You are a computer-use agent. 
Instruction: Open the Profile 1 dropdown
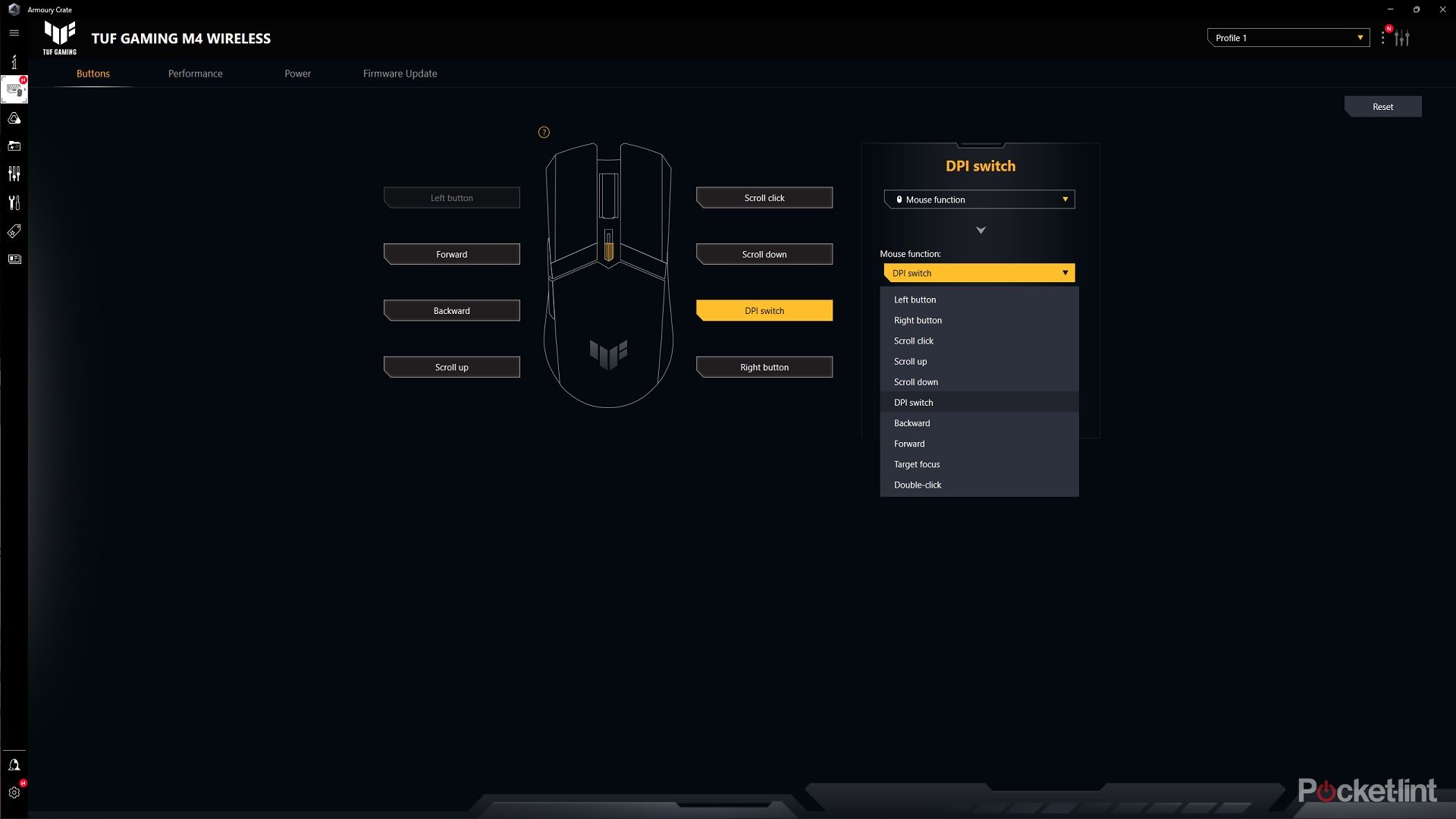(1288, 38)
